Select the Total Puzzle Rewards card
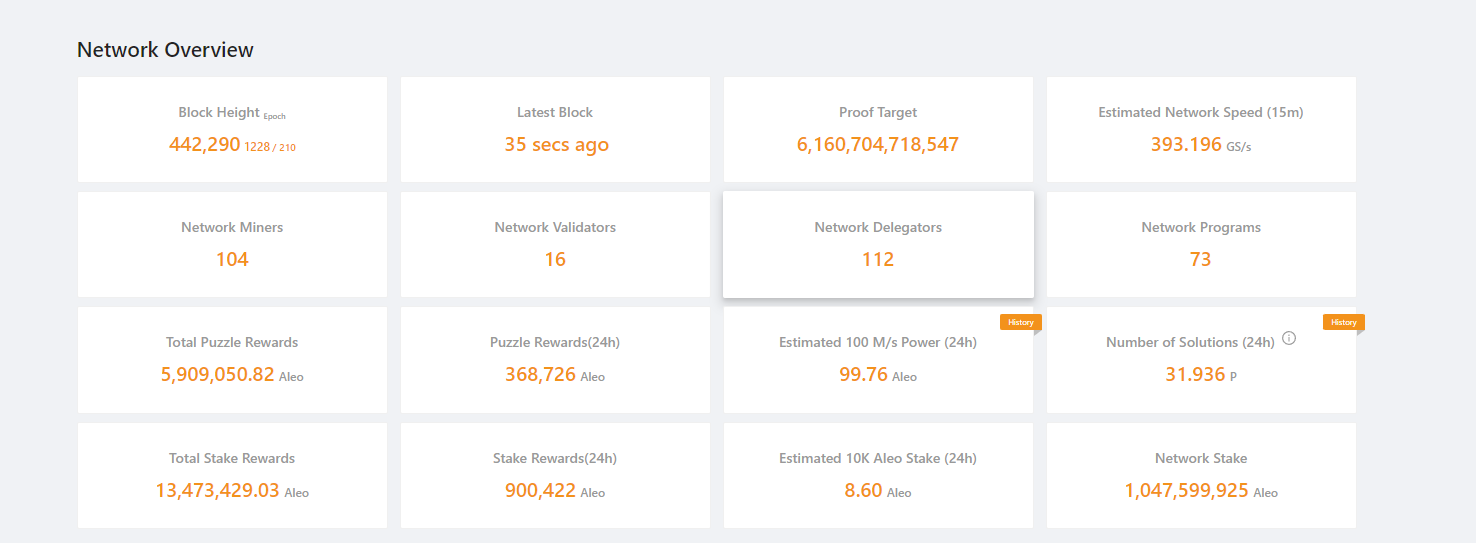 (232, 360)
